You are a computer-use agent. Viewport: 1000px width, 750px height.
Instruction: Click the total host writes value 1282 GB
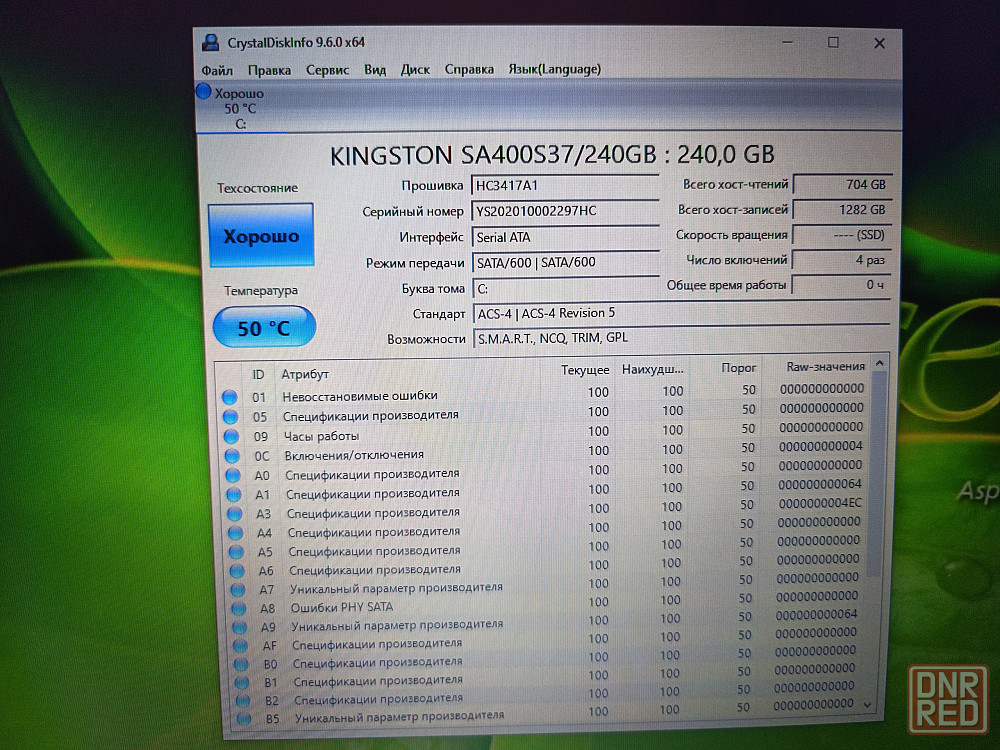[842, 210]
